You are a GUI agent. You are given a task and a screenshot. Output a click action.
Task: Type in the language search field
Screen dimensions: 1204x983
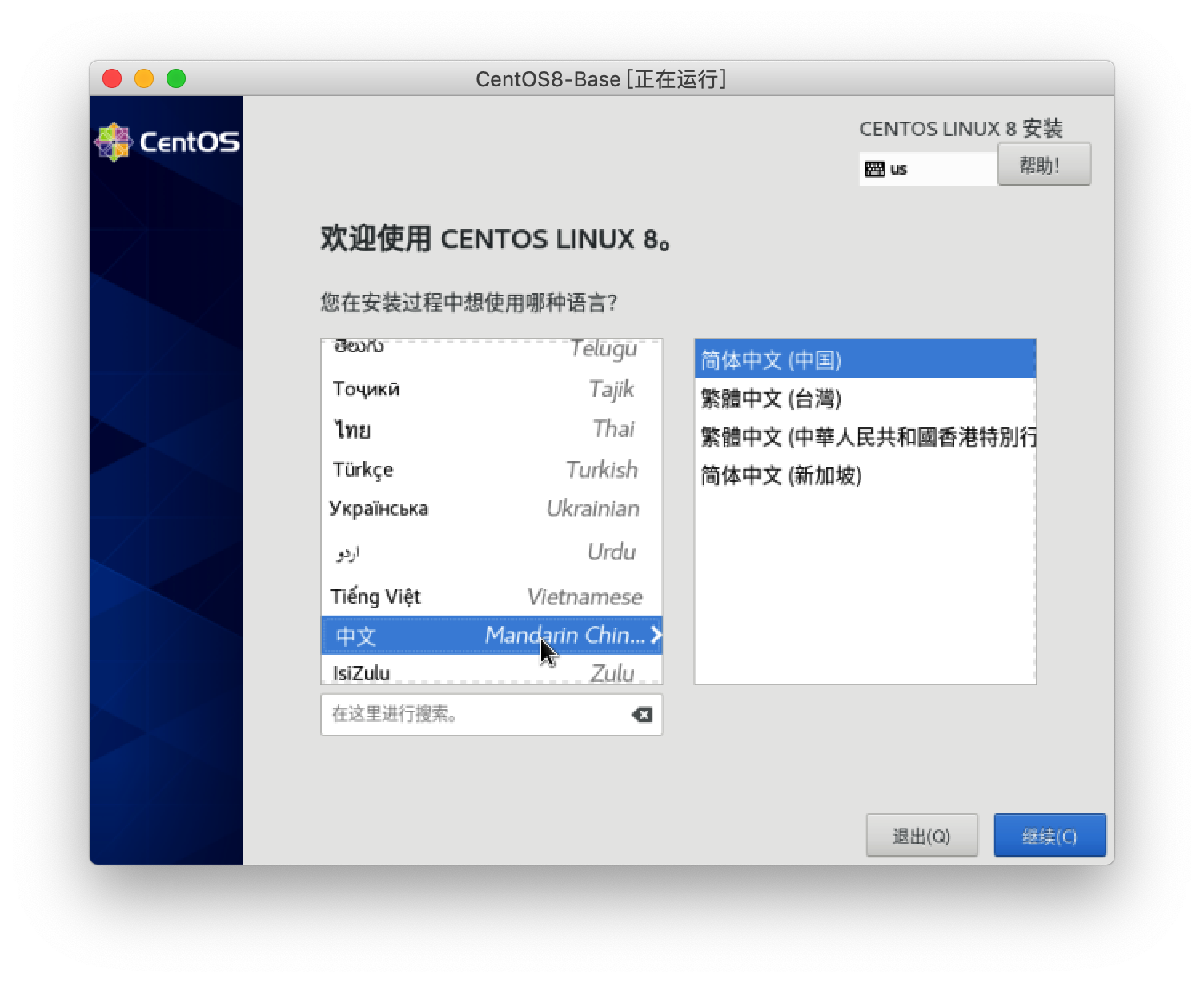click(476, 715)
